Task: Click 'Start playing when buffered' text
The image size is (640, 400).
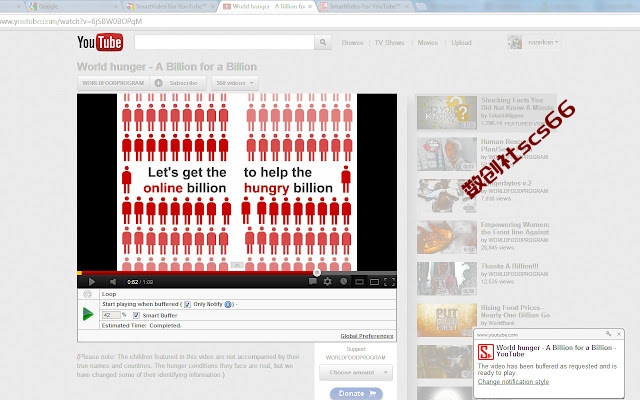Action: (x=140, y=304)
